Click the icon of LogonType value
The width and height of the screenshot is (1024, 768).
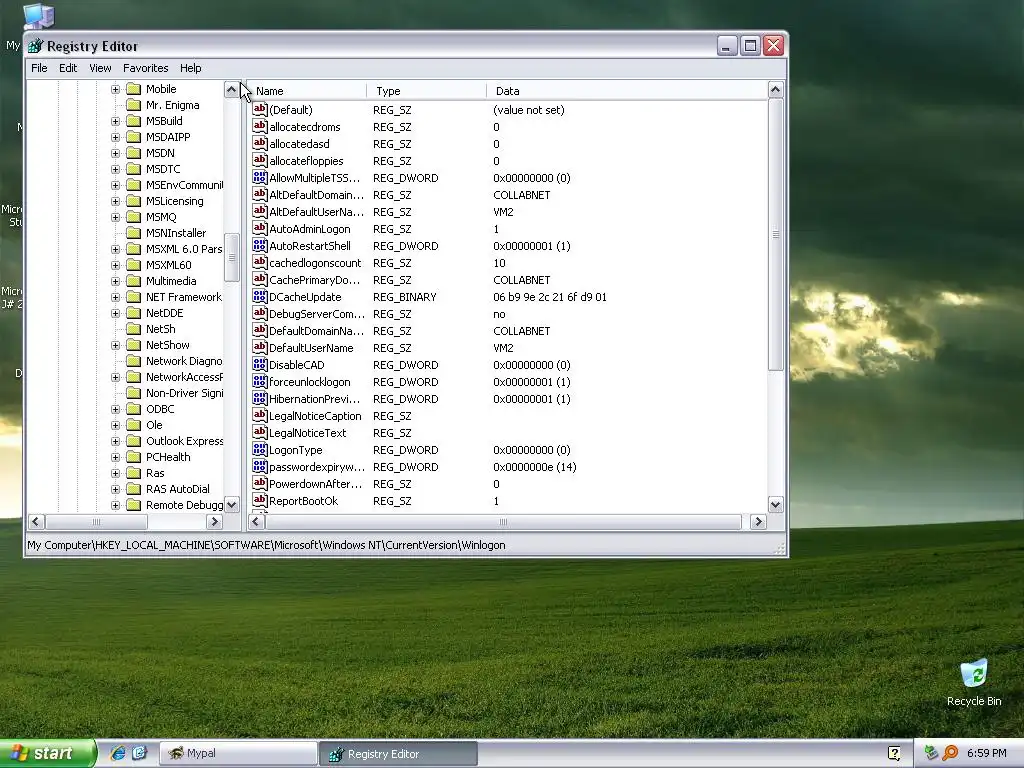[x=260, y=449]
